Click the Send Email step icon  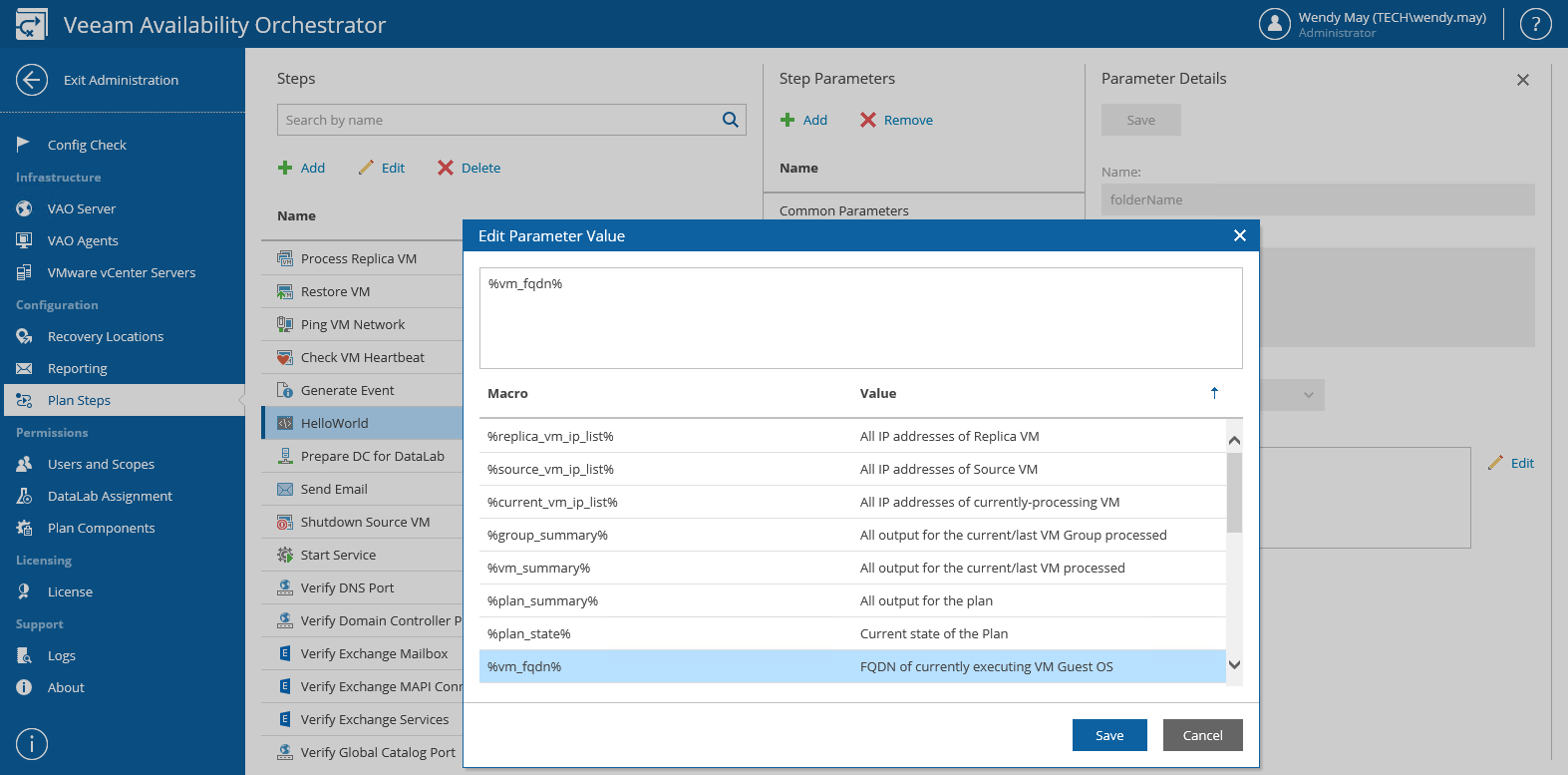click(285, 489)
